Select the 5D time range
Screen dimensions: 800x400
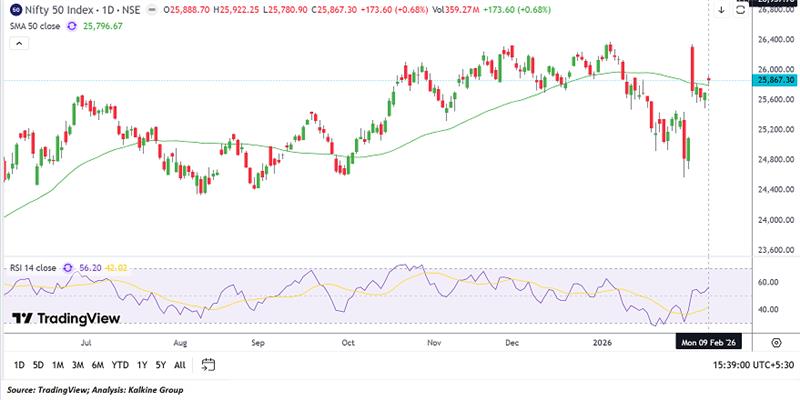coord(39,366)
